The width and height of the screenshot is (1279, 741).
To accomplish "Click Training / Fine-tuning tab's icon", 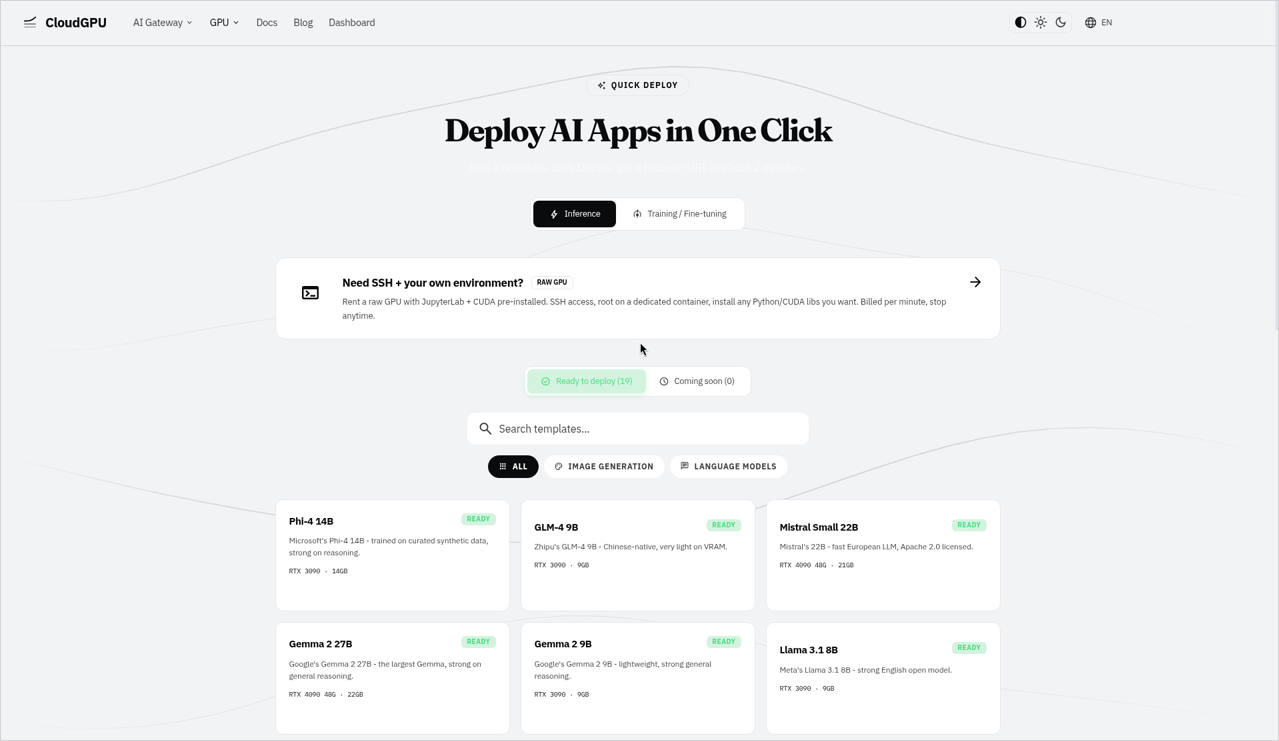I will [637, 214].
